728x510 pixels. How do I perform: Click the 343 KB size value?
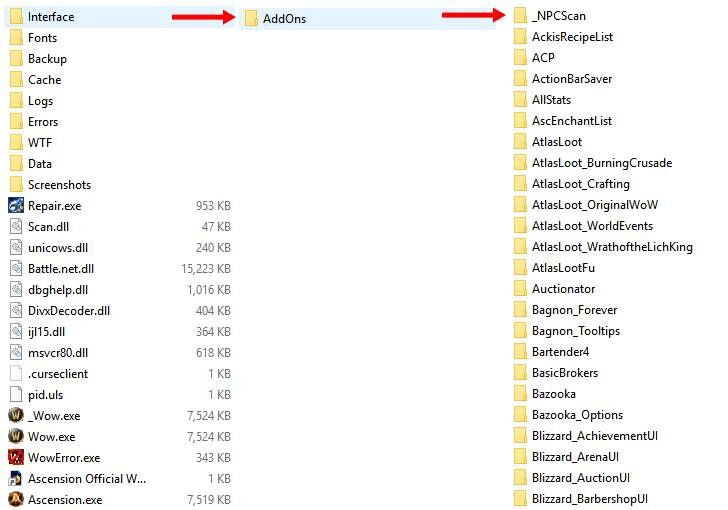pyautogui.click(x=213, y=458)
